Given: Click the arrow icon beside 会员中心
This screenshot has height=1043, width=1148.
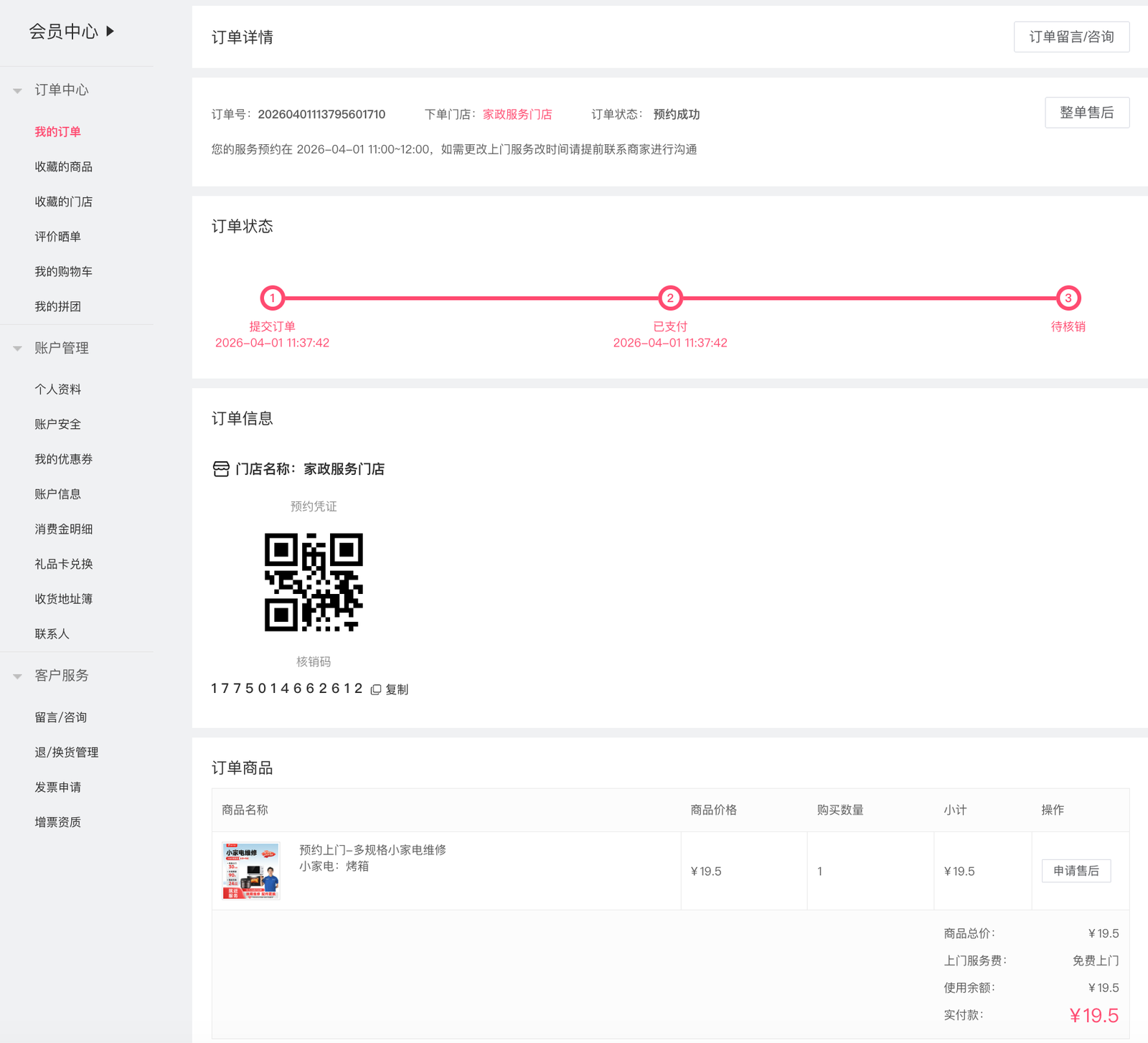Looking at the screenshot, I should point(109,32).
